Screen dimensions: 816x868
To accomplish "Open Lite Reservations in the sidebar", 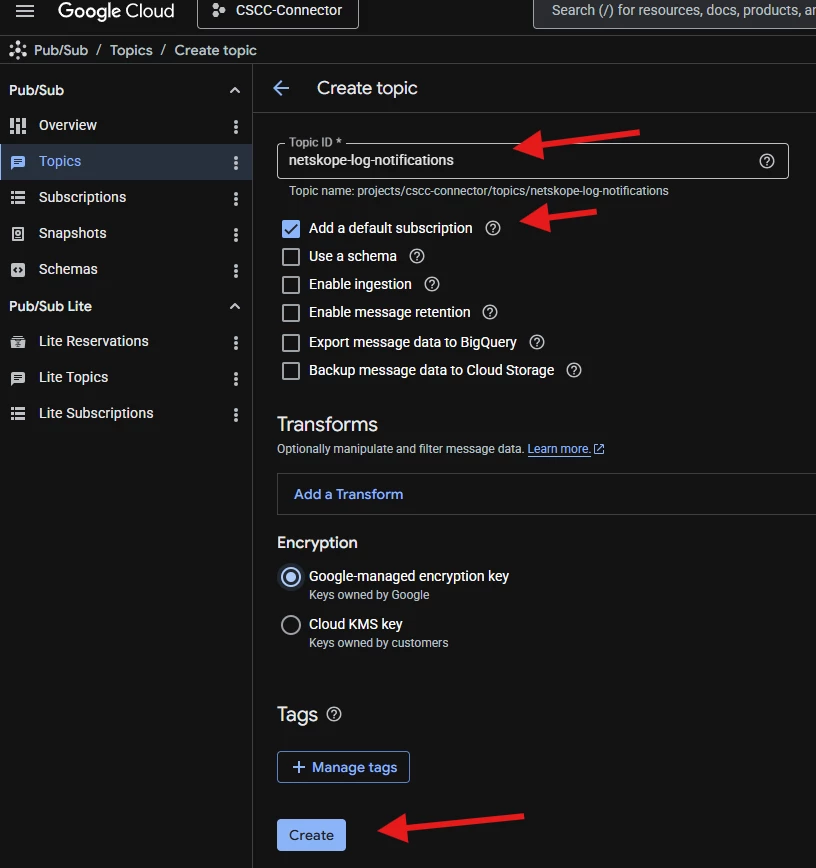I will (x=94, y=342).
